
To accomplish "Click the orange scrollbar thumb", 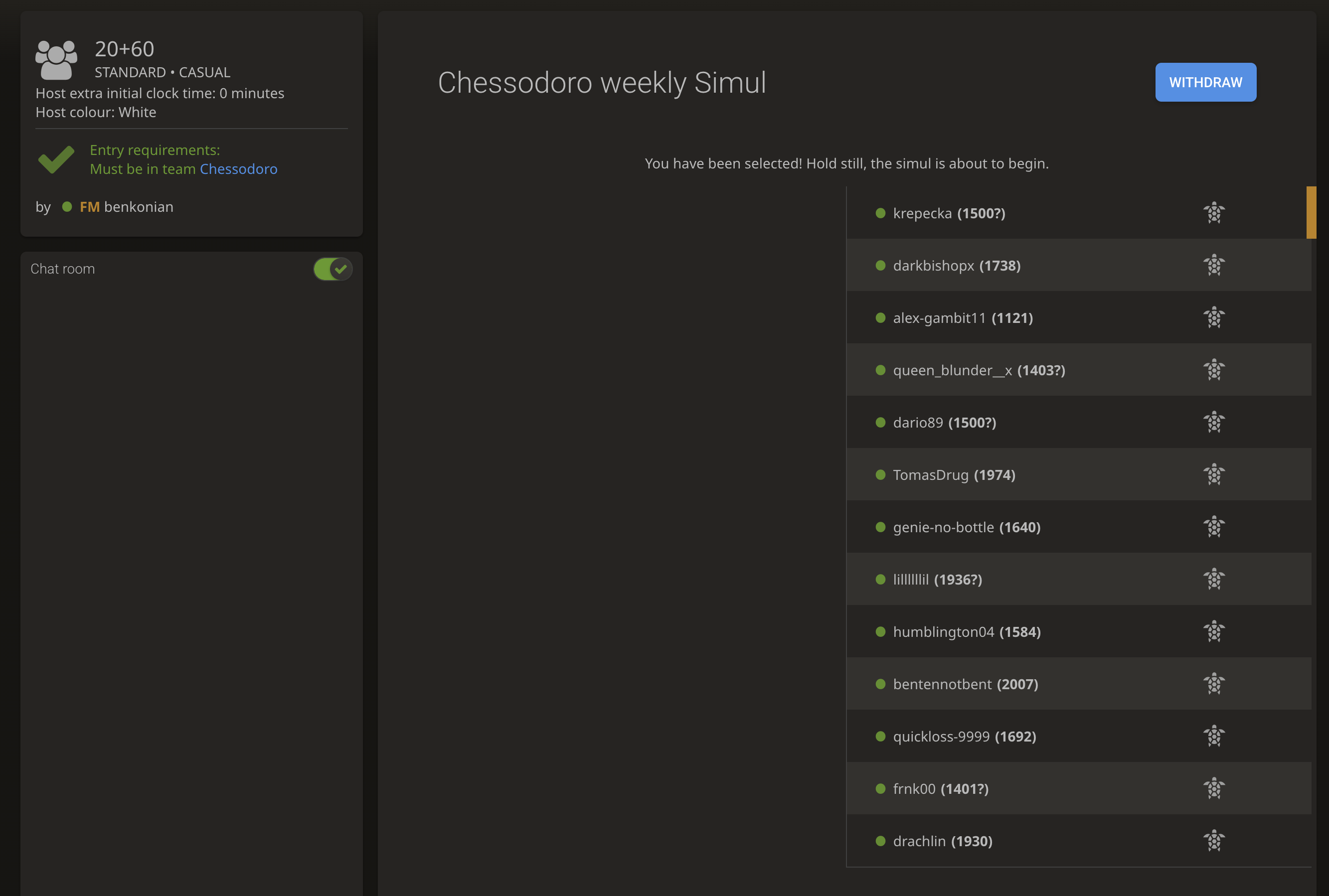I will click(1311, 213).
